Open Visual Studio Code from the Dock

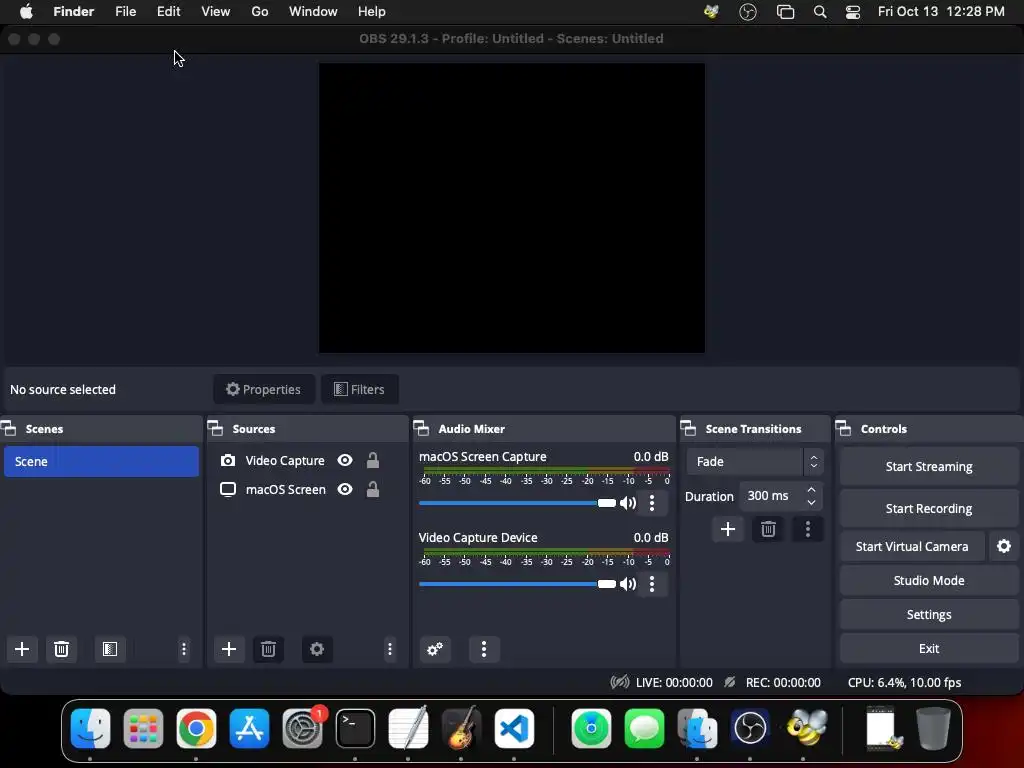pyautogui.click(x=514, y=728)
